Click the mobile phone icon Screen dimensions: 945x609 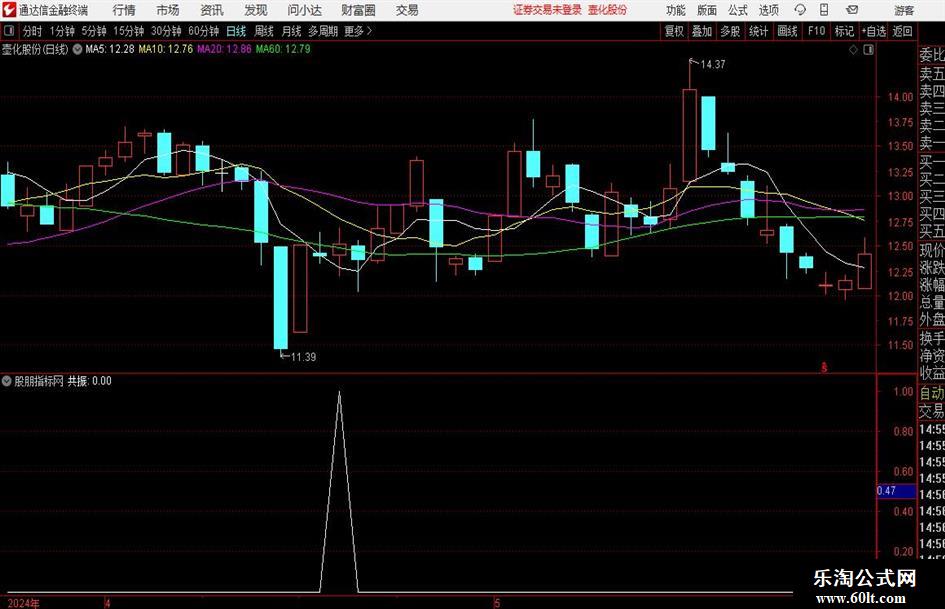tap(824, 10)
